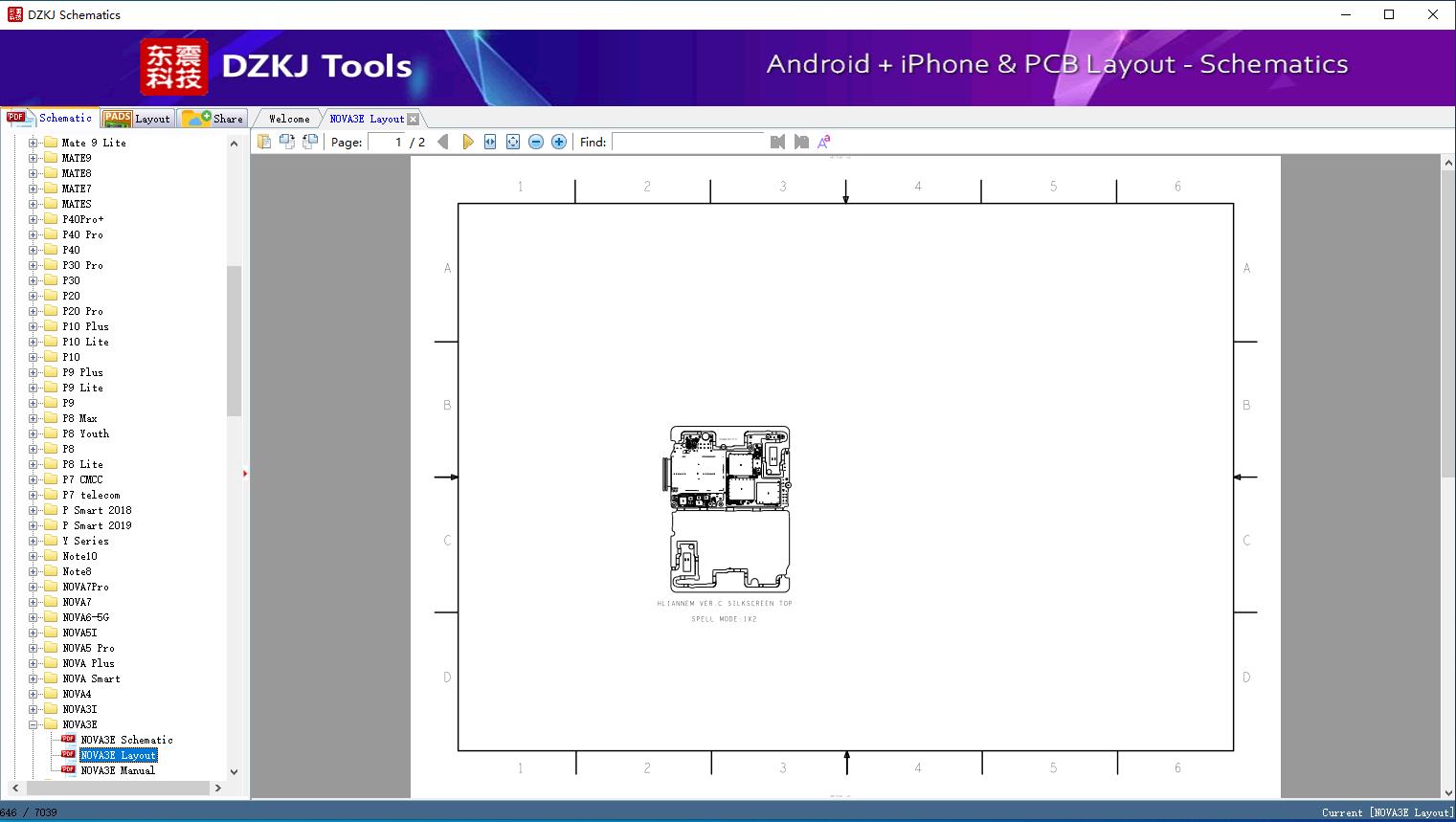The height and width of the screenshot is (822, 1456).
Task: Open the Welcome tab
Action: tap(289, 119)
